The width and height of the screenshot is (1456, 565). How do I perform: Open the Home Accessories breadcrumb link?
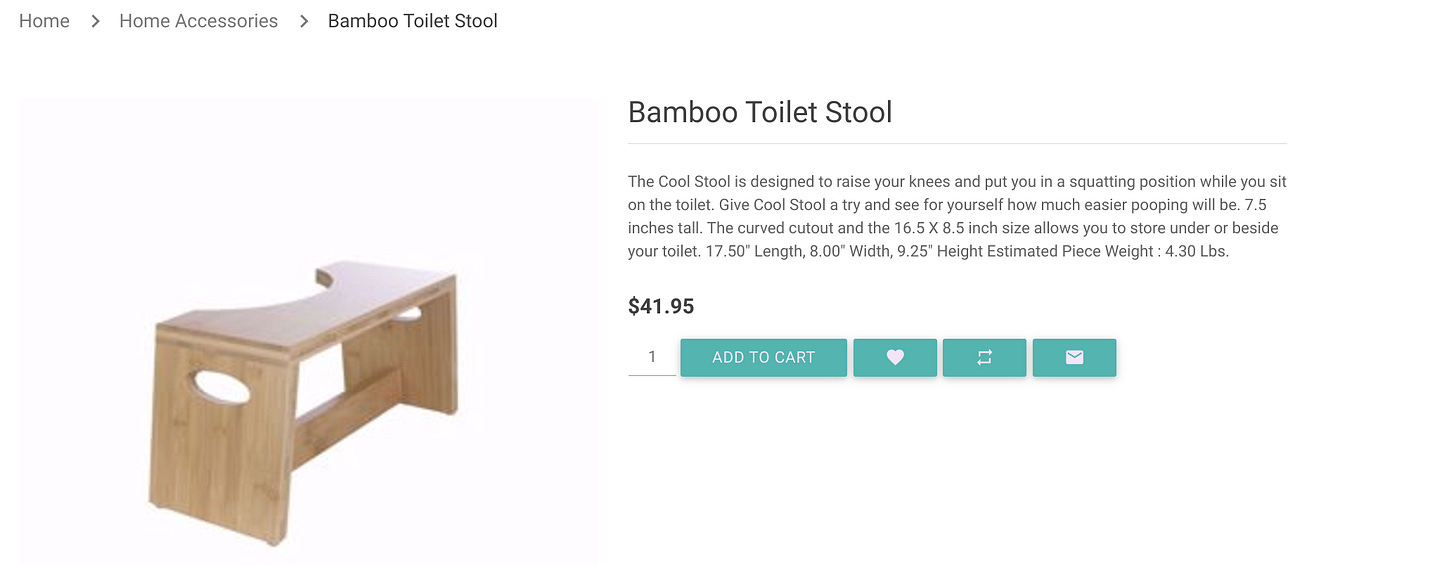click(x=198, y=21)
